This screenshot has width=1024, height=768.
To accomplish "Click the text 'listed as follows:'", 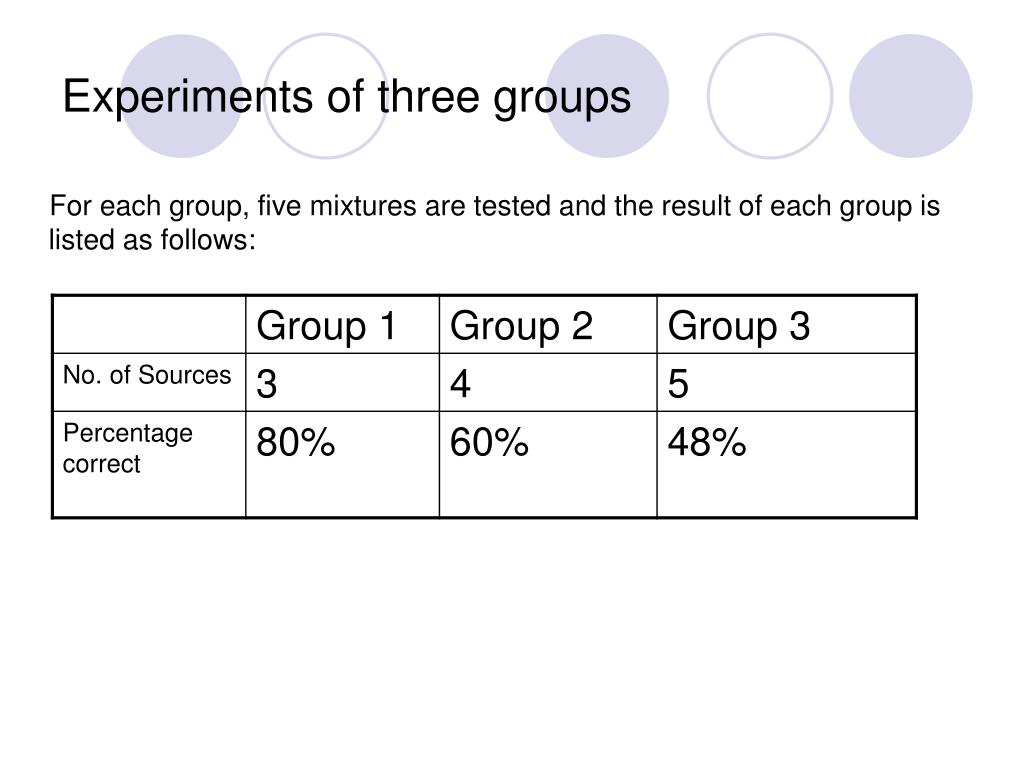I will (152, 240).
